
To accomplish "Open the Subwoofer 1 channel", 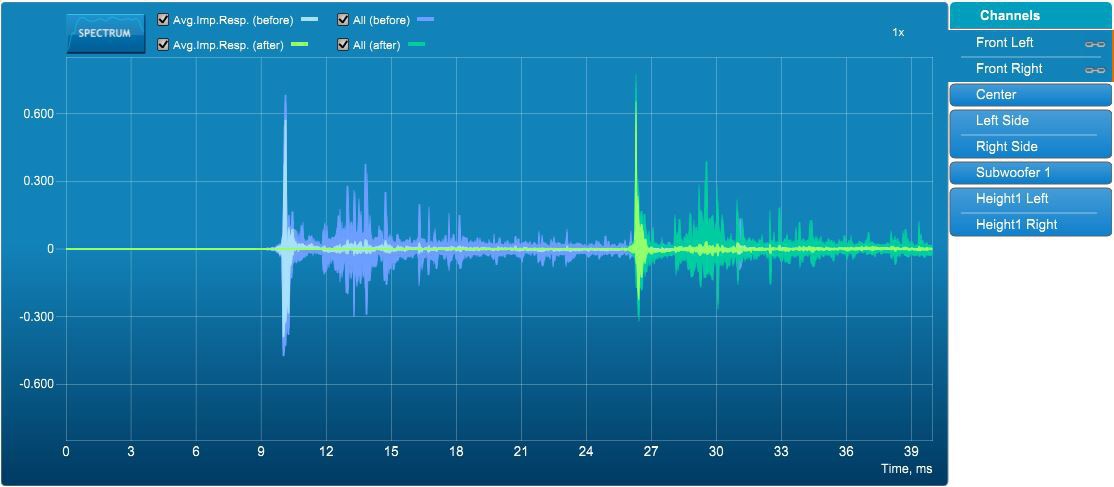I will (x=1013, y=173).
